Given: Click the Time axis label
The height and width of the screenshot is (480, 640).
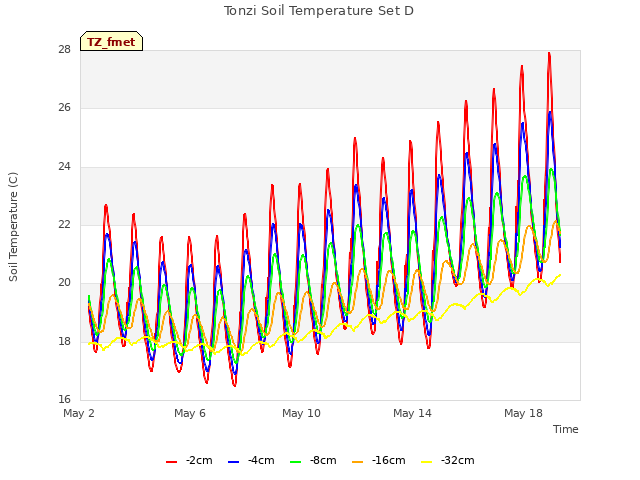Looking at the screenshot, I should tap(566, 429).
